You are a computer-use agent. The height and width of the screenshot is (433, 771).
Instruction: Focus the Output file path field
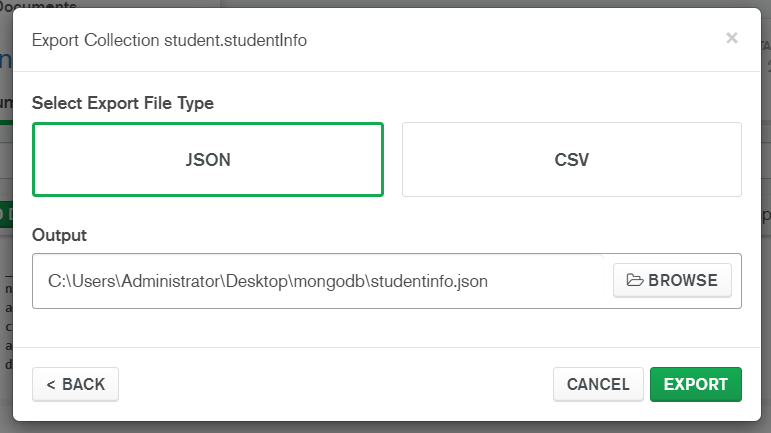(320, 281)
